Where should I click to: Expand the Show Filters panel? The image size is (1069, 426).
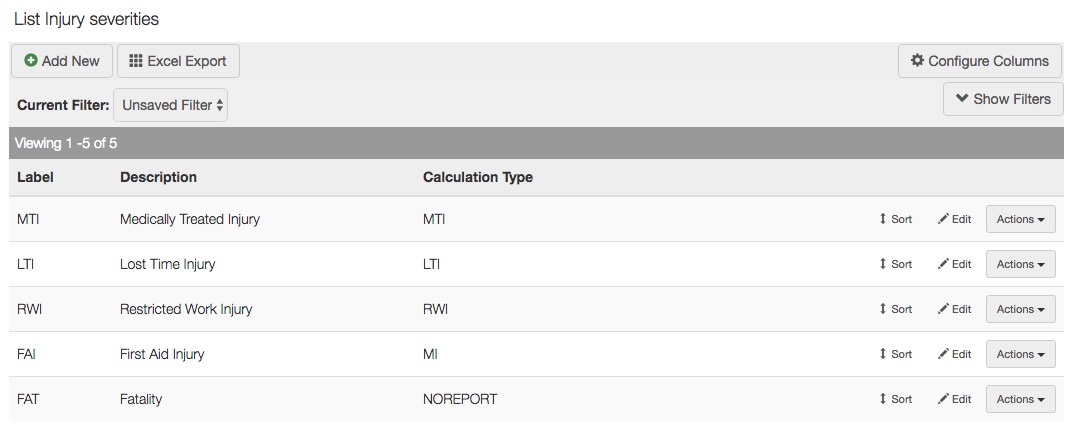[x=1003, y=99]
